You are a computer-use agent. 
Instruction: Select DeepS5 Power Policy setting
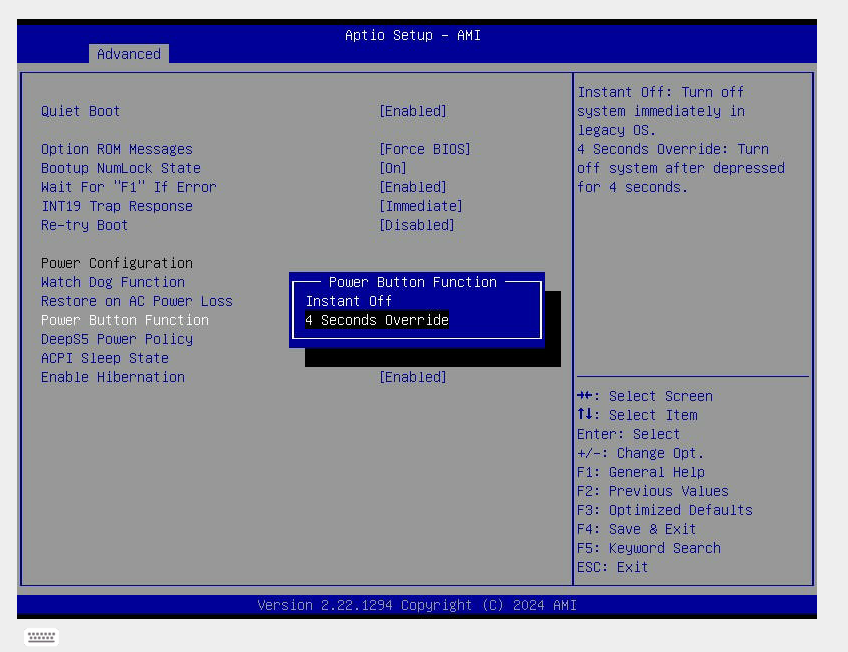(116, 339)
